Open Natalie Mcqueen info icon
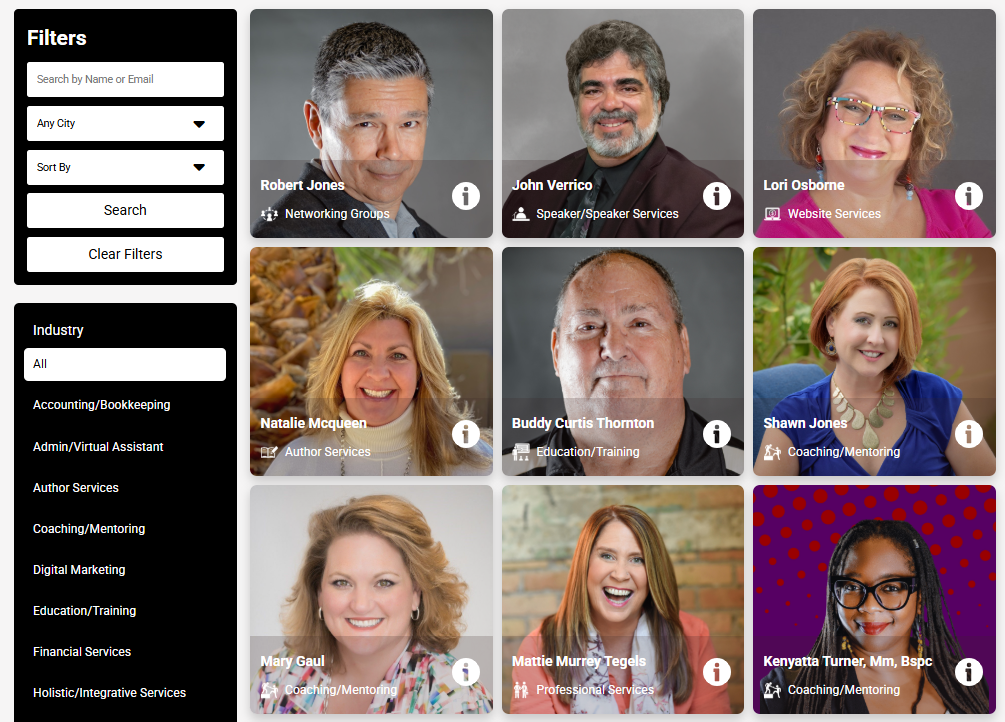The image size is (1005, 722). tap(465, 434)
